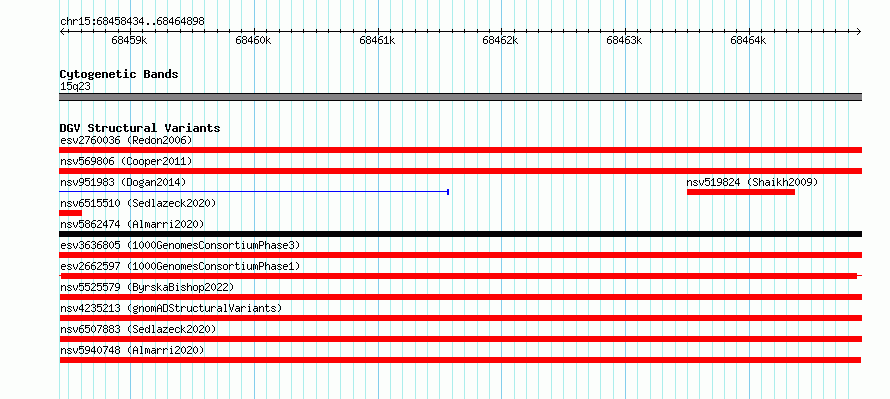Select the red bar under nsv519824

(x=741, y=192)
